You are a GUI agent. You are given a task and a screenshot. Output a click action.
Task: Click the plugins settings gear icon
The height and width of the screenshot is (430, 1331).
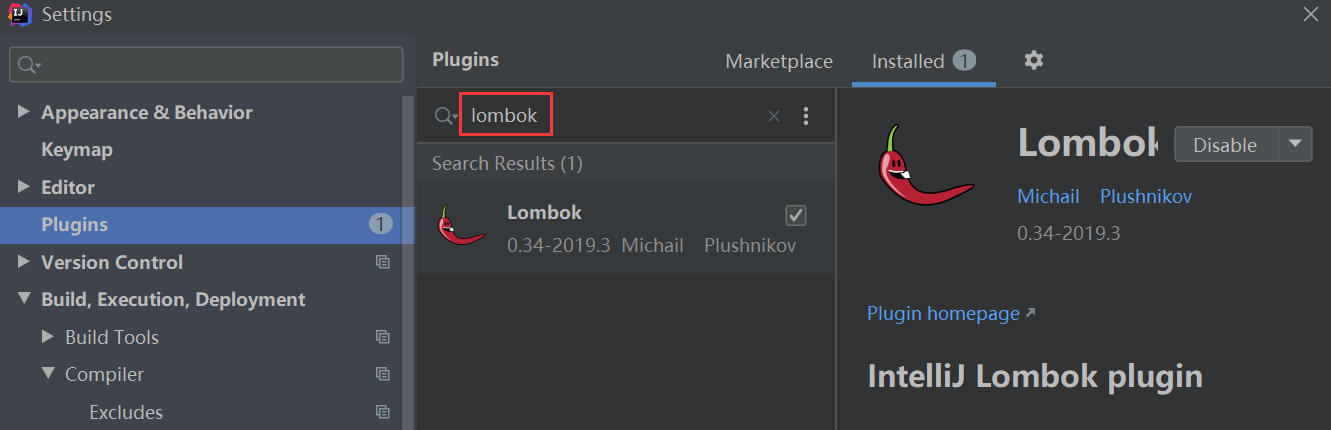click(1033, 61)
